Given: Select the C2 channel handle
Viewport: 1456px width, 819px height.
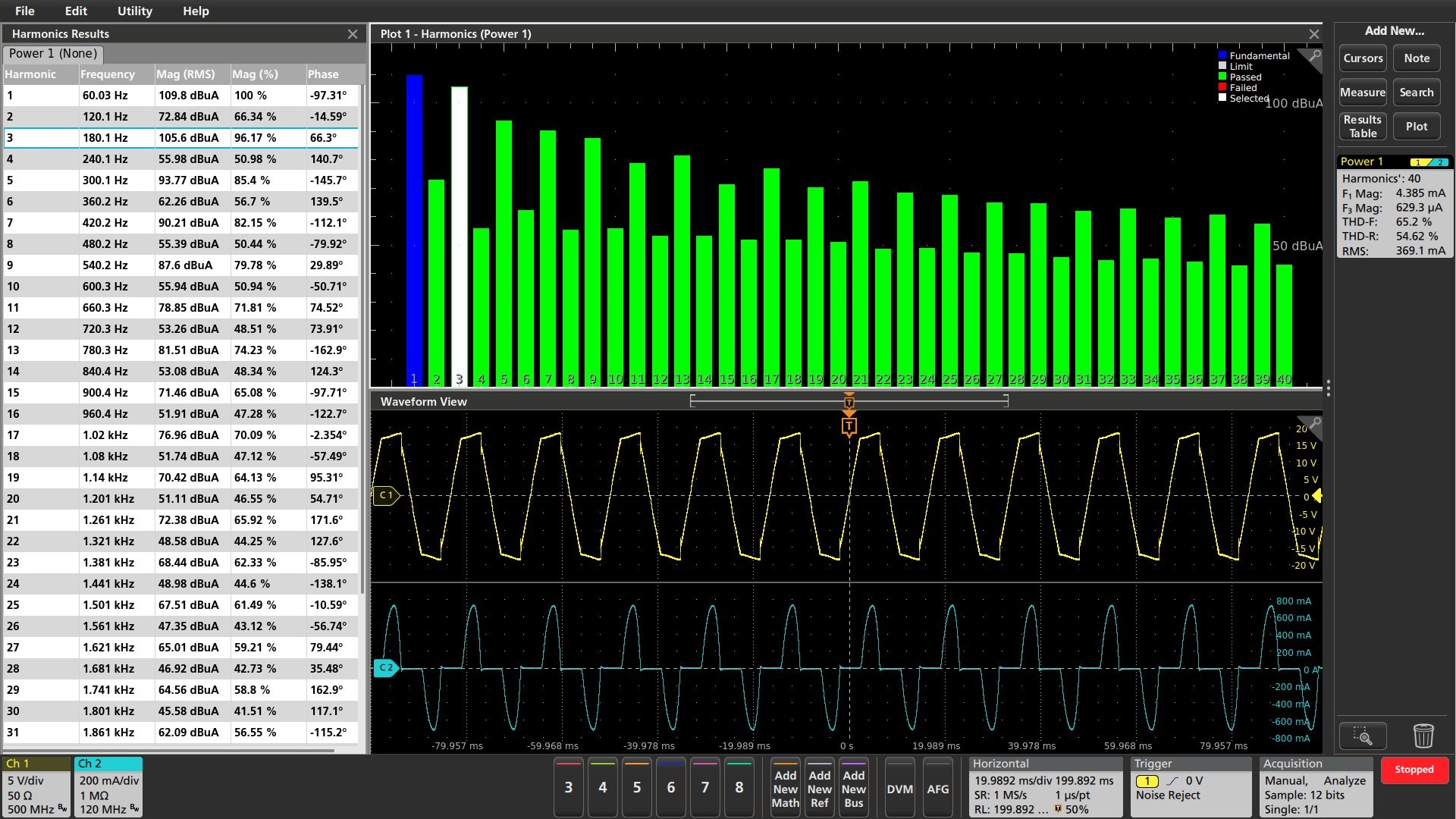Looking at the screenshot, I should (x=386, y=667).
